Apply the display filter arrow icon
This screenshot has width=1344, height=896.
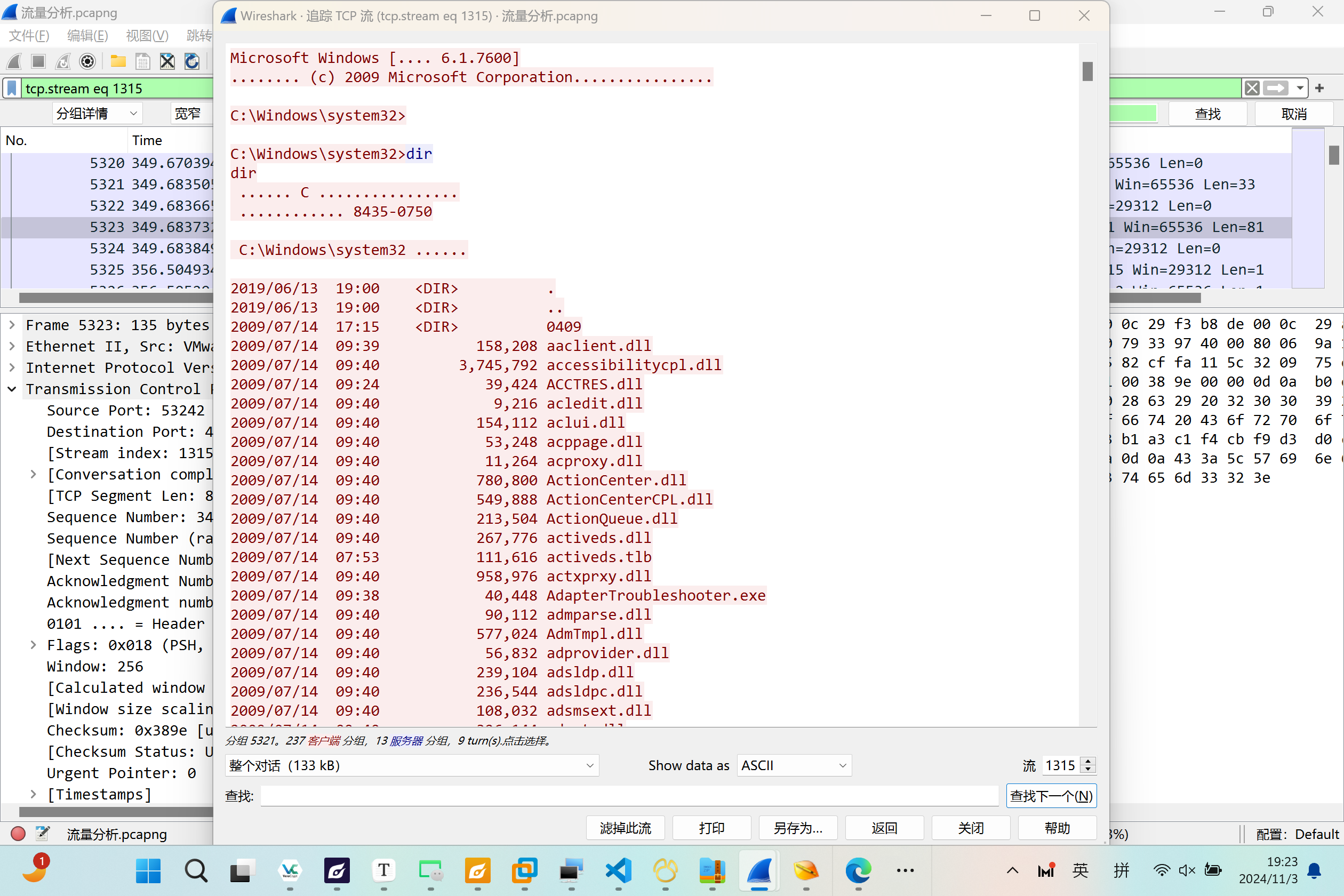[x=1276, y=88]
